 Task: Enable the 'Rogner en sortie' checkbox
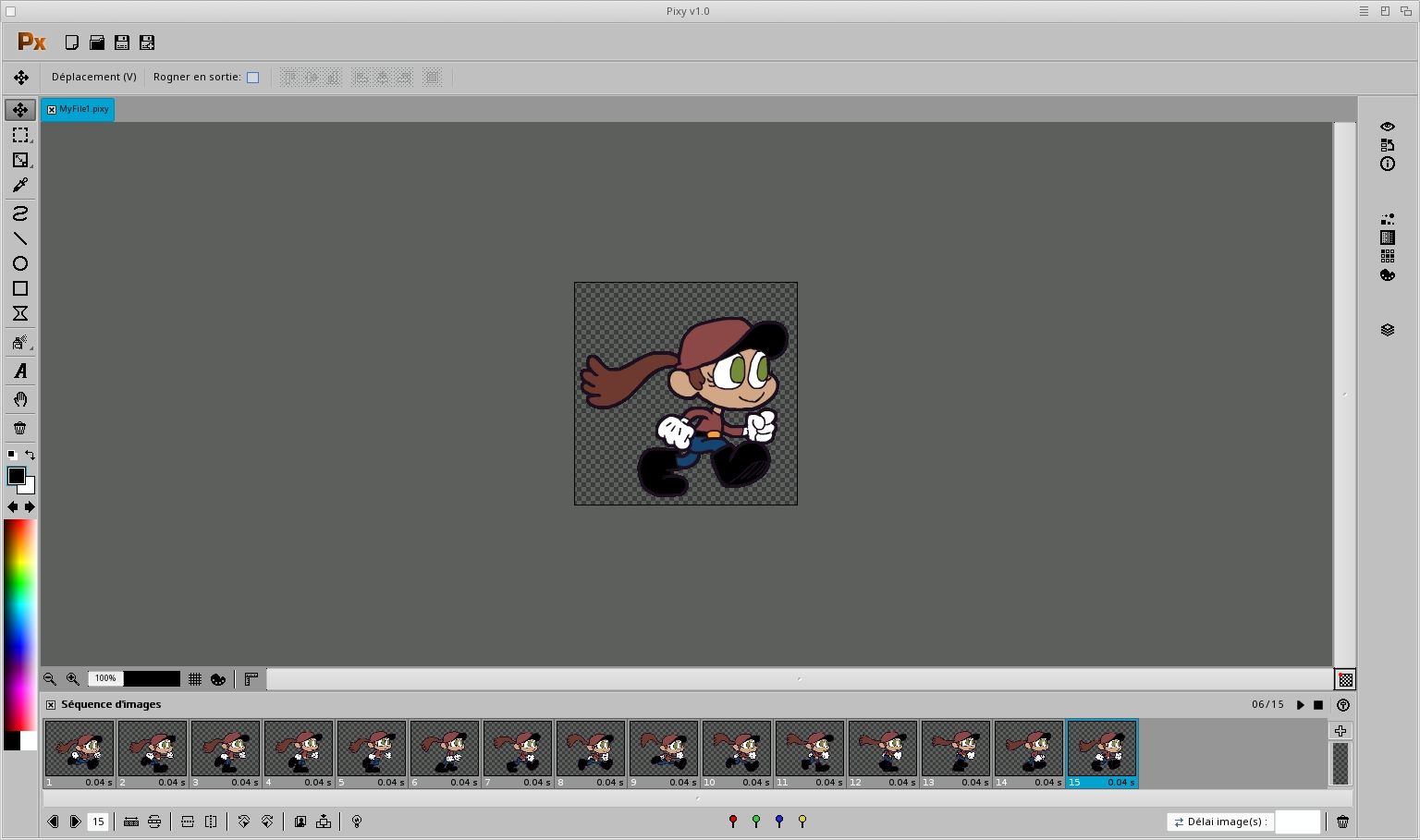click(252, 78)
